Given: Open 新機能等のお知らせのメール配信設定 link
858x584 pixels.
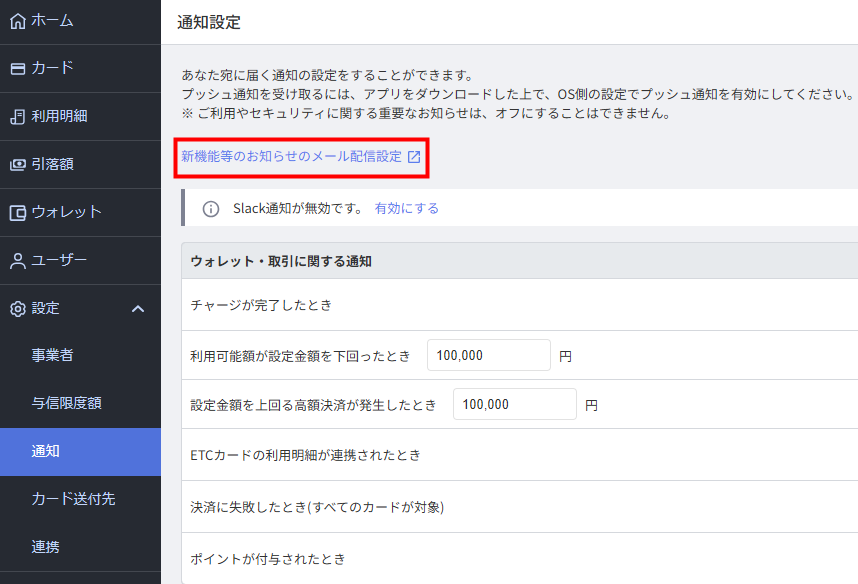Looking at the screenshot, I should [291, 157].
